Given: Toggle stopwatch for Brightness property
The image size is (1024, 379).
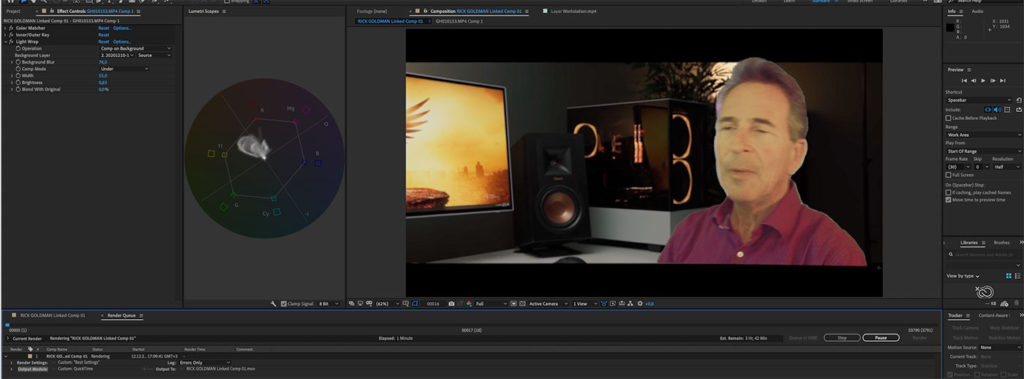Looking at the screenshot, I should click(18, 82).
